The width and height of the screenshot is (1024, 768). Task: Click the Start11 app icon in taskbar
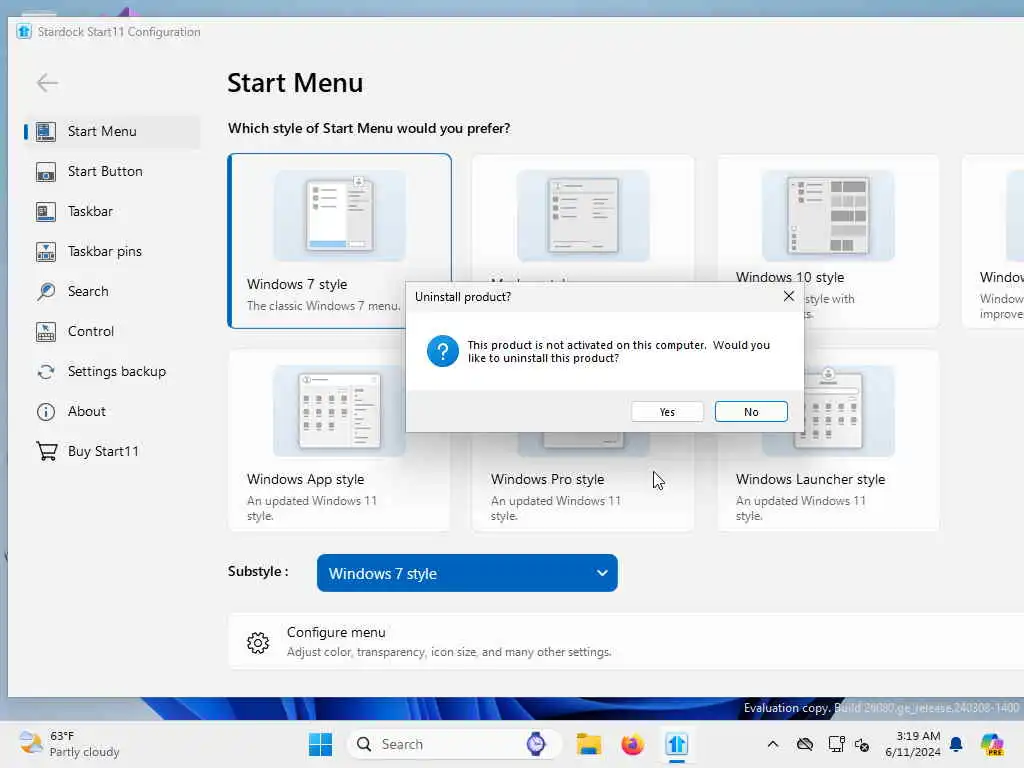click(677, 744)
